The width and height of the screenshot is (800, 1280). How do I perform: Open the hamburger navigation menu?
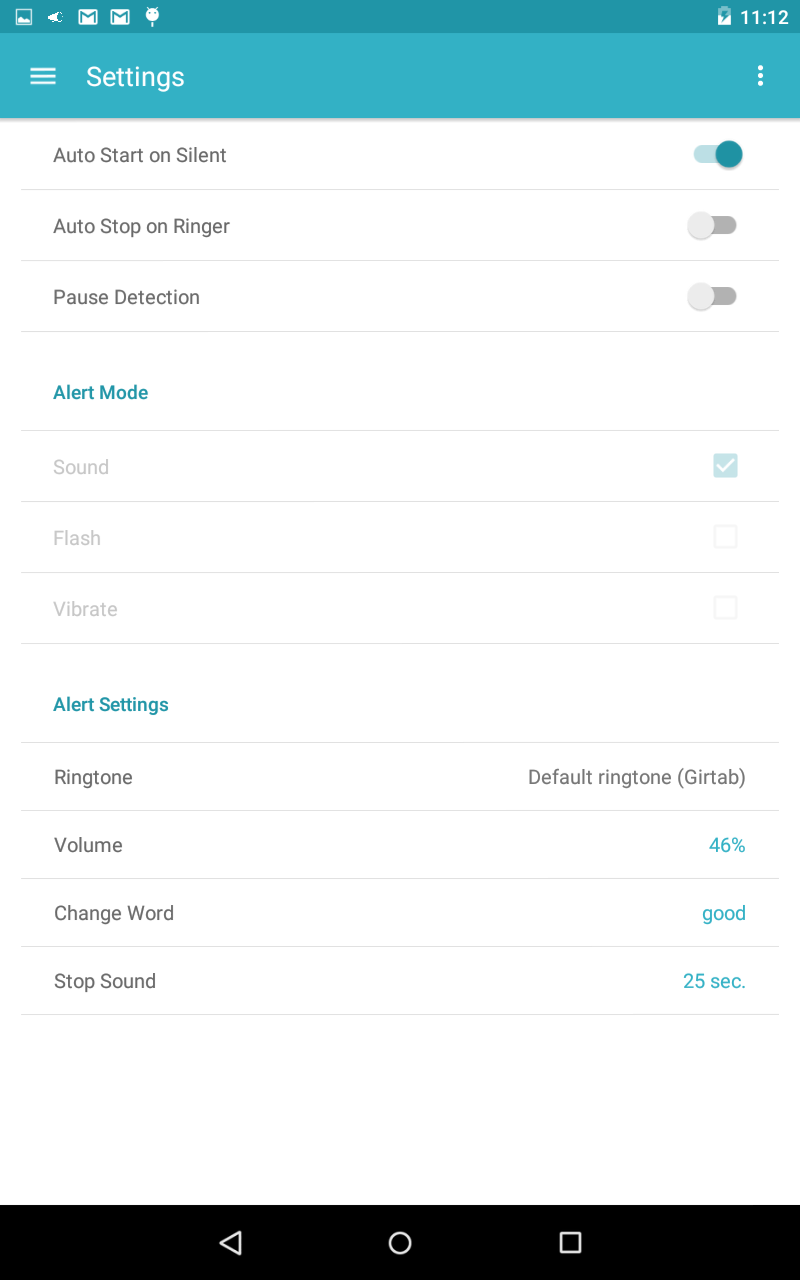43,76
